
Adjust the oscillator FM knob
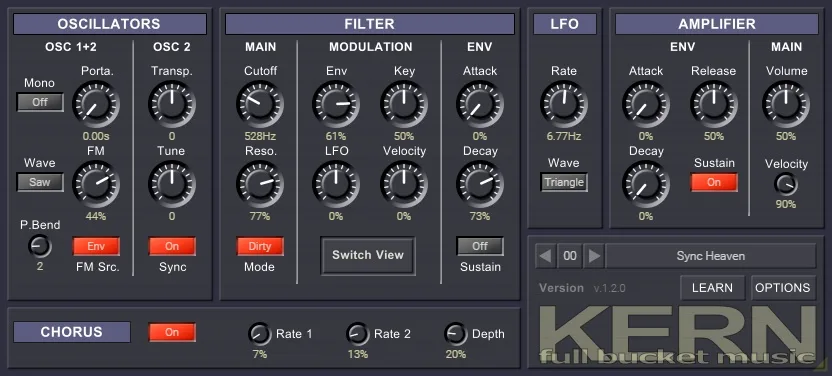click(96, 184)
